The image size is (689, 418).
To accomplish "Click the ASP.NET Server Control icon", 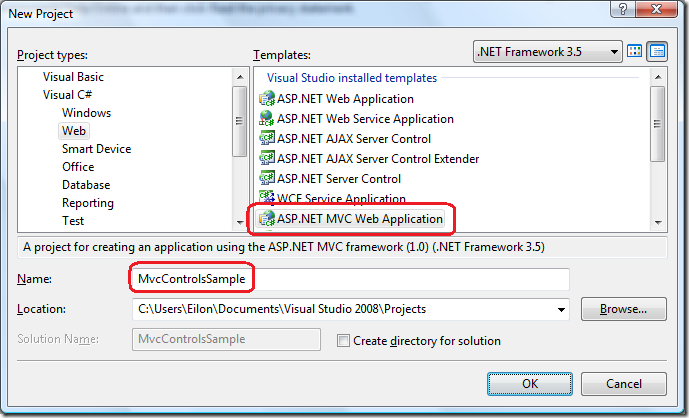I will [x=267, y=178].
